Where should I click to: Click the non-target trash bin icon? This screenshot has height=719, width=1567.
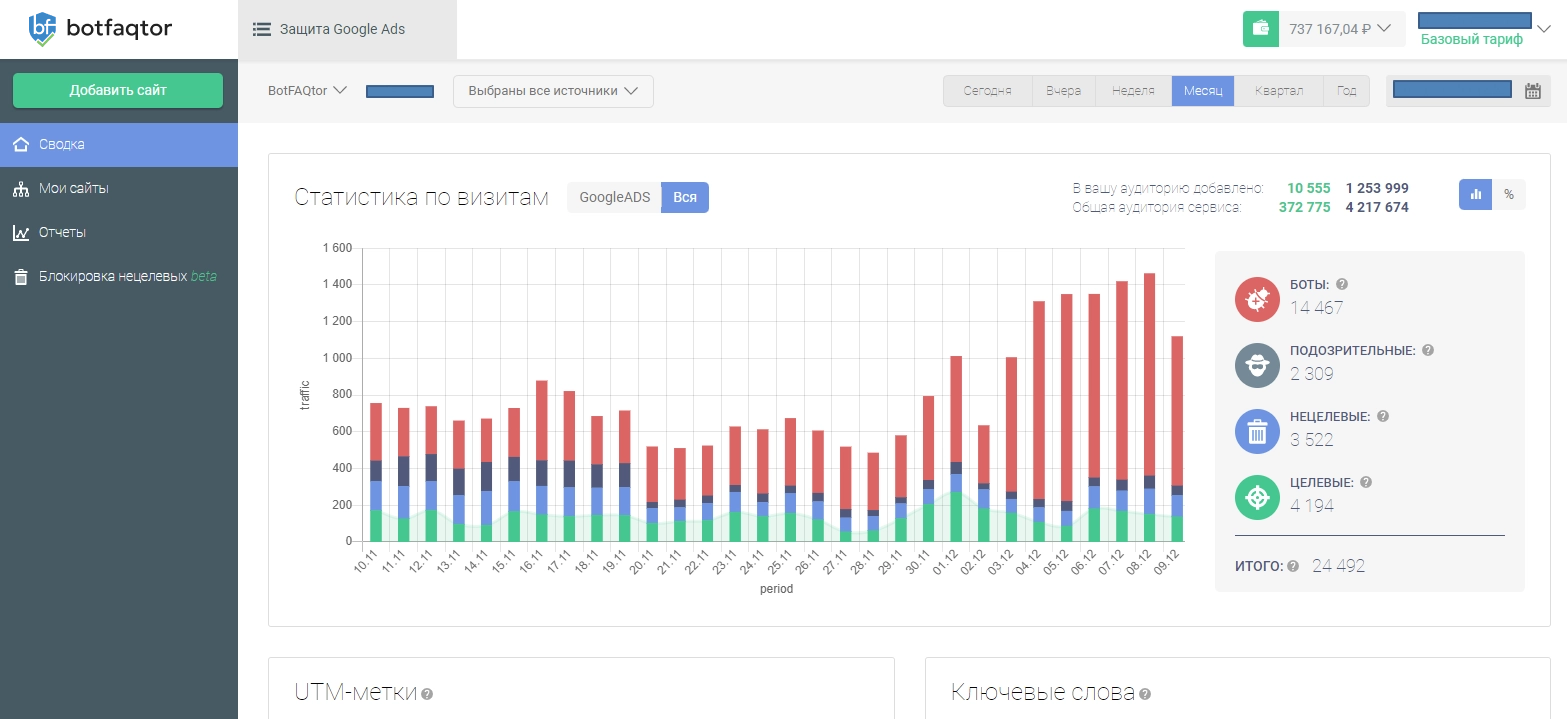[x=1257, y=431]
